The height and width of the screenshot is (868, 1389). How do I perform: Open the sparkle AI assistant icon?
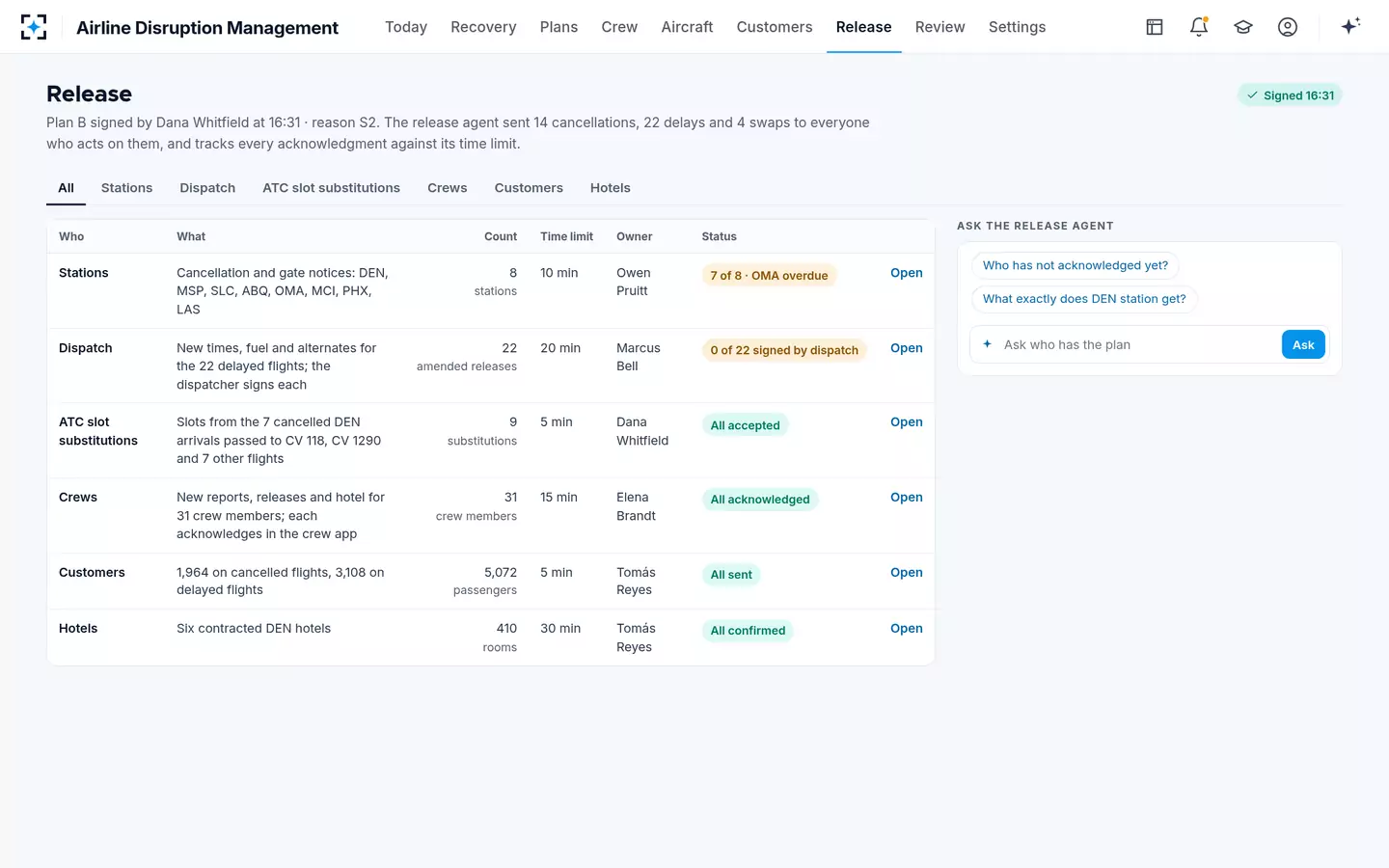(1350, 26)
